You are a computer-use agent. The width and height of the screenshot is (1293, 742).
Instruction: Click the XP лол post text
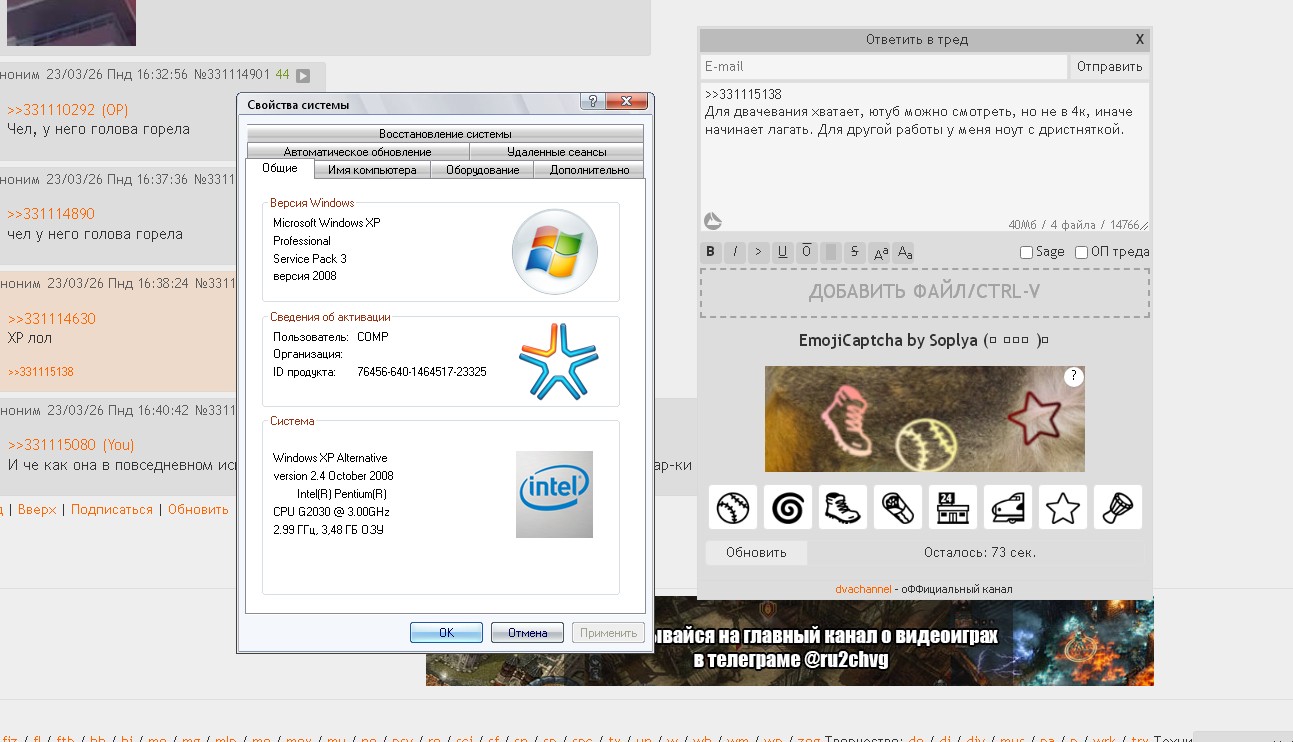click(x=29, y=338)
